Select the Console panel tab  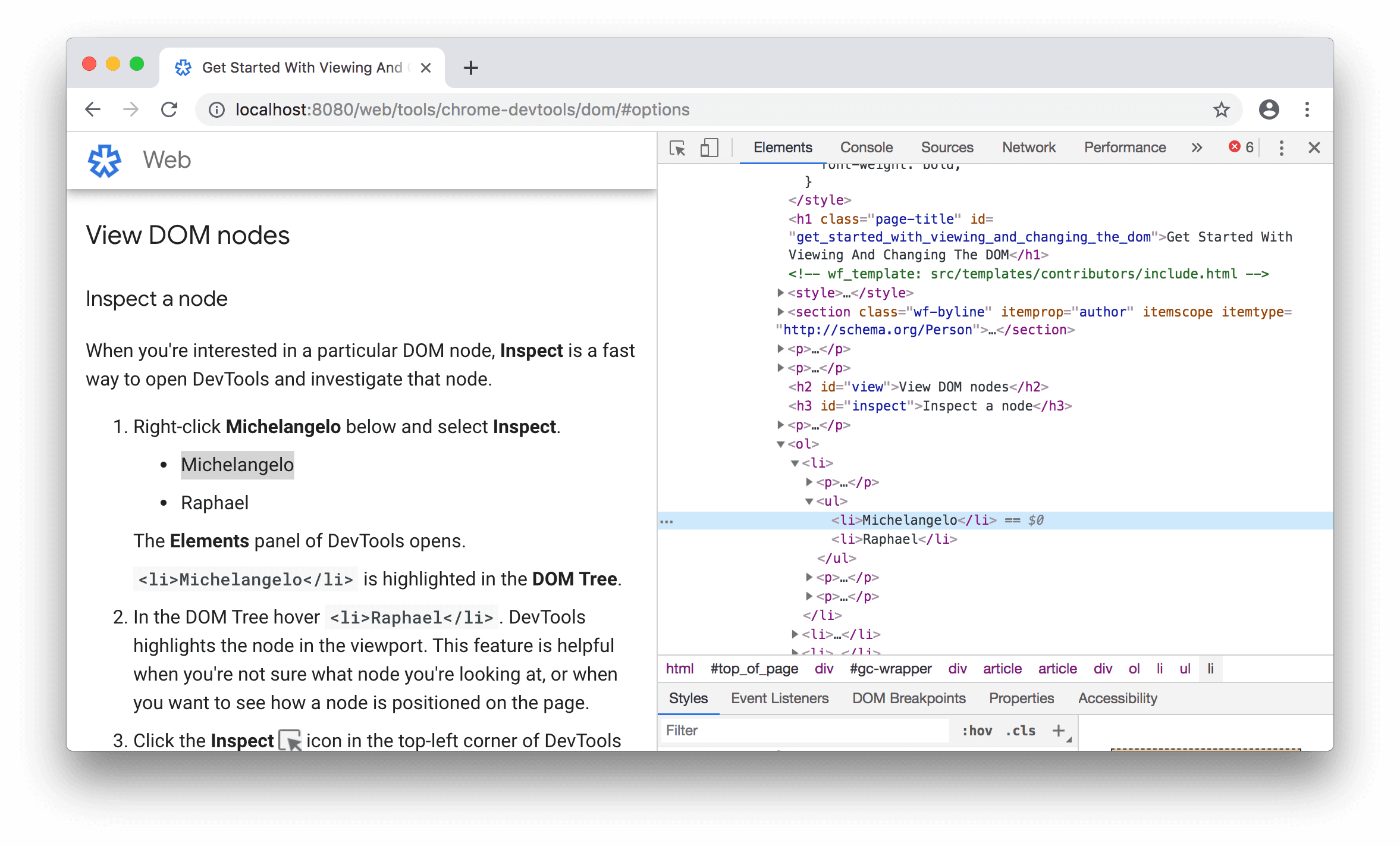point(865,146)
